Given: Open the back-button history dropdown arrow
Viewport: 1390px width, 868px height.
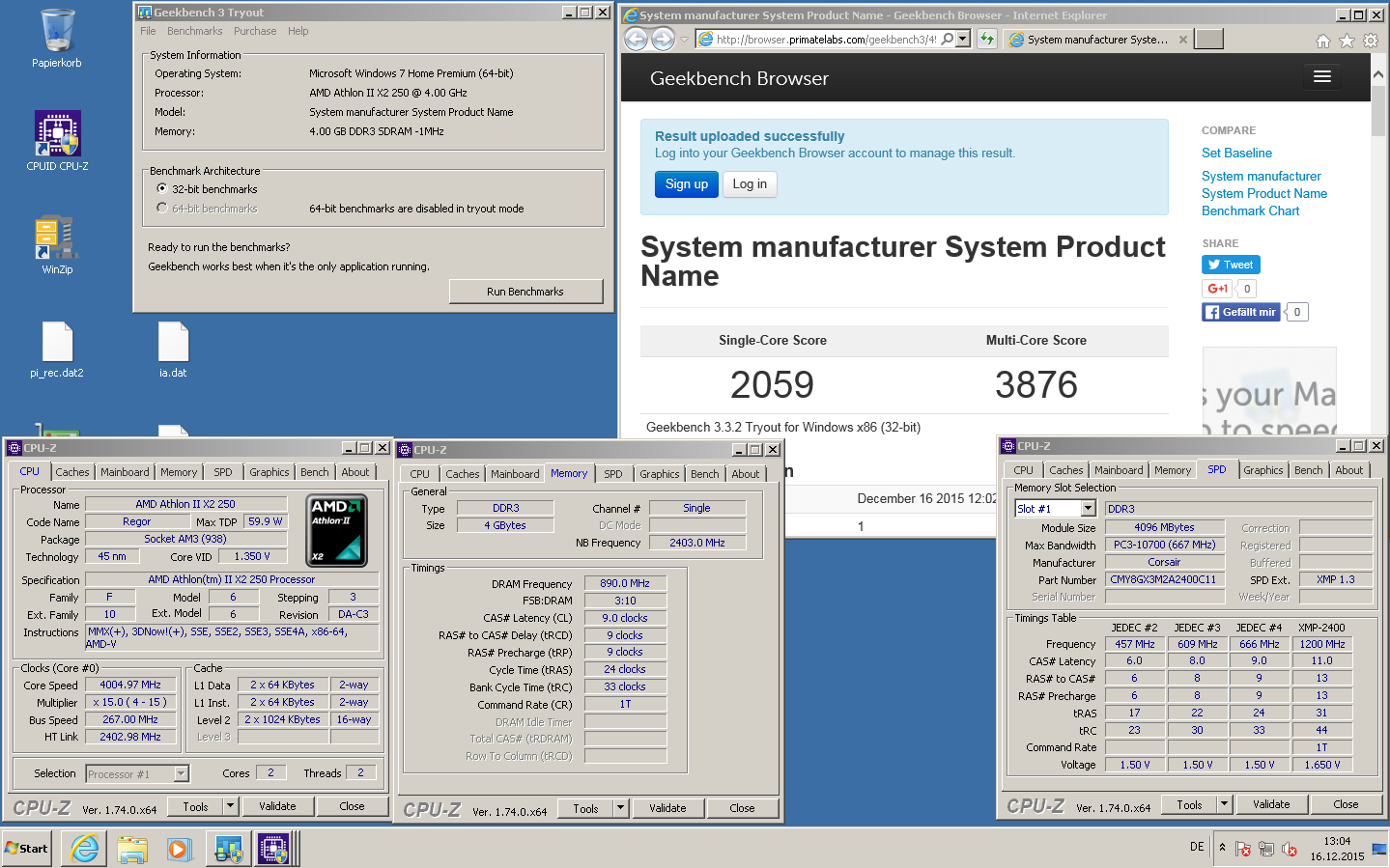Looking at the screenshot, I should tap(684, 40).
